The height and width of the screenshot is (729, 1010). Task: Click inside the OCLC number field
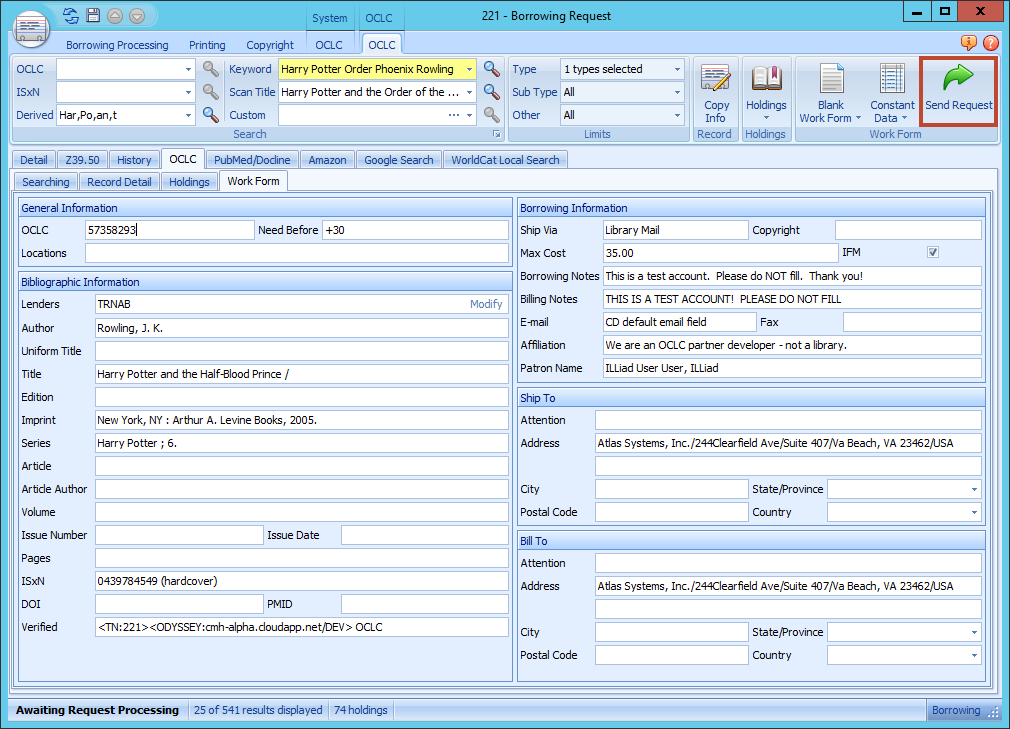click(170, 230)
